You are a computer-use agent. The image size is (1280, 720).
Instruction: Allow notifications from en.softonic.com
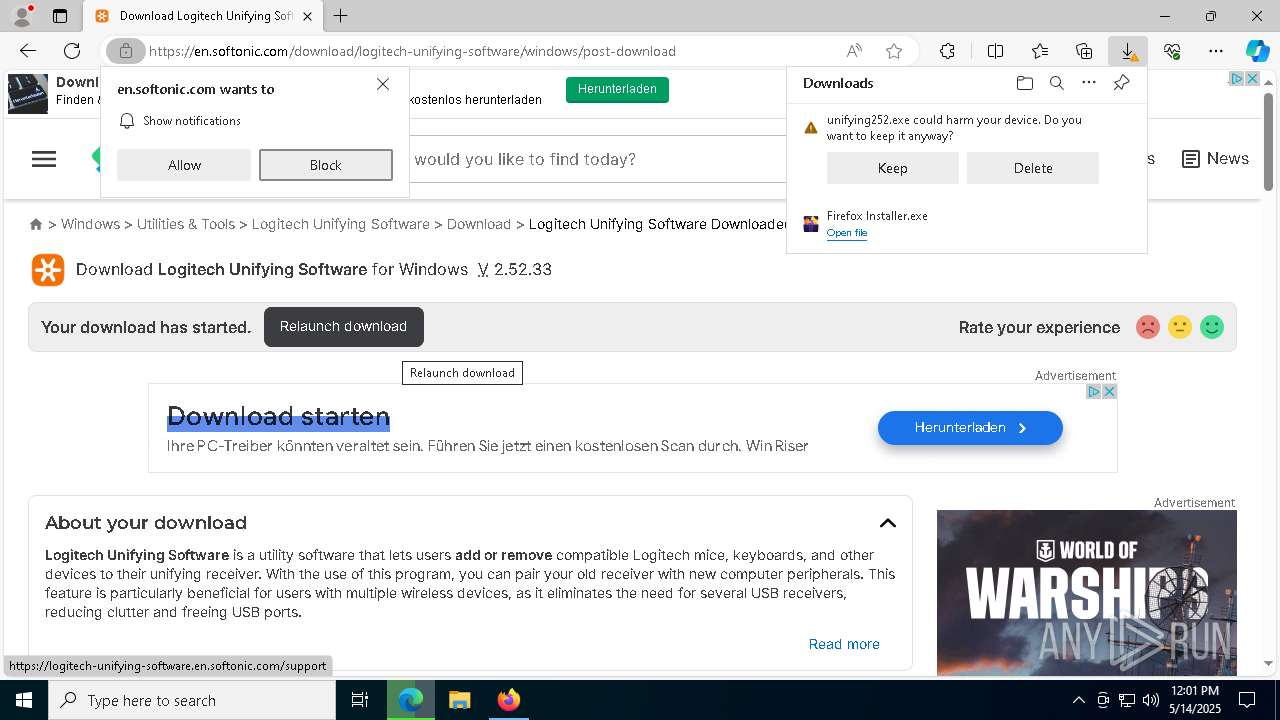coord(184,165)
